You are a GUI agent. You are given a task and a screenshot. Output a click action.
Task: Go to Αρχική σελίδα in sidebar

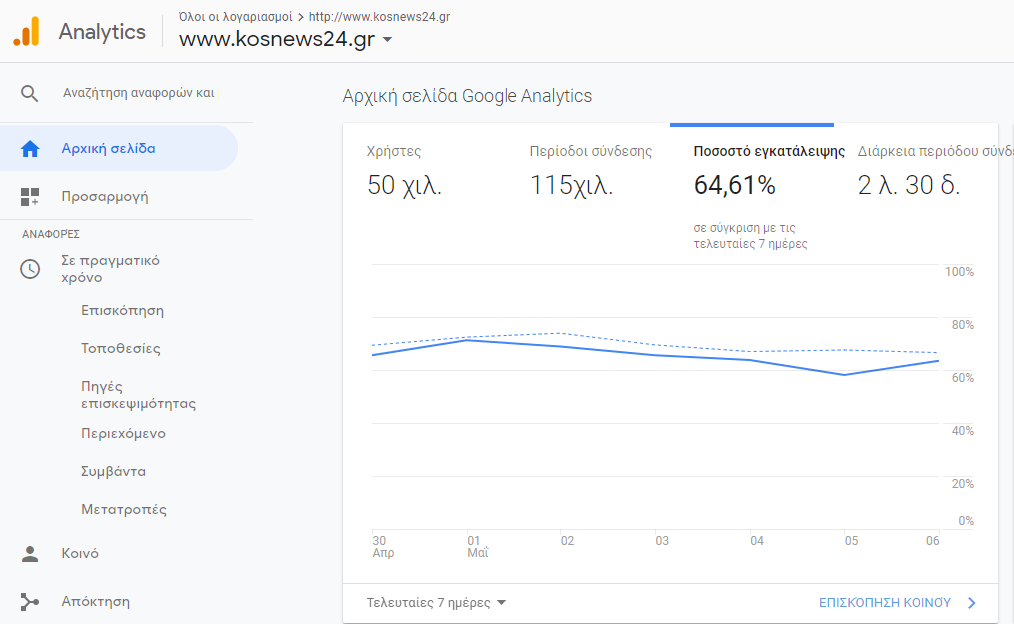(x=119, y=149)
